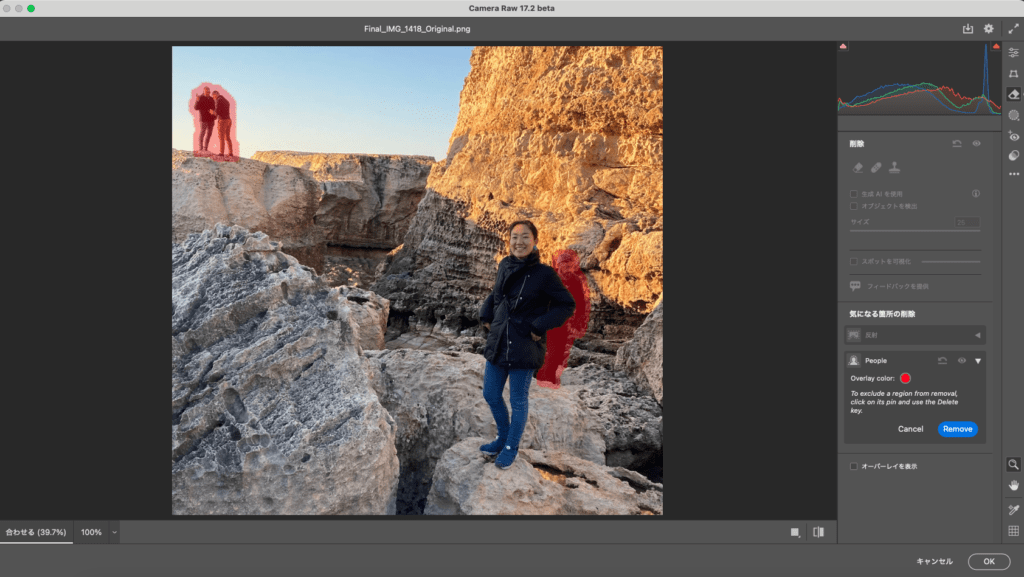Select the Hand pan tool

tap(1014, 486)
